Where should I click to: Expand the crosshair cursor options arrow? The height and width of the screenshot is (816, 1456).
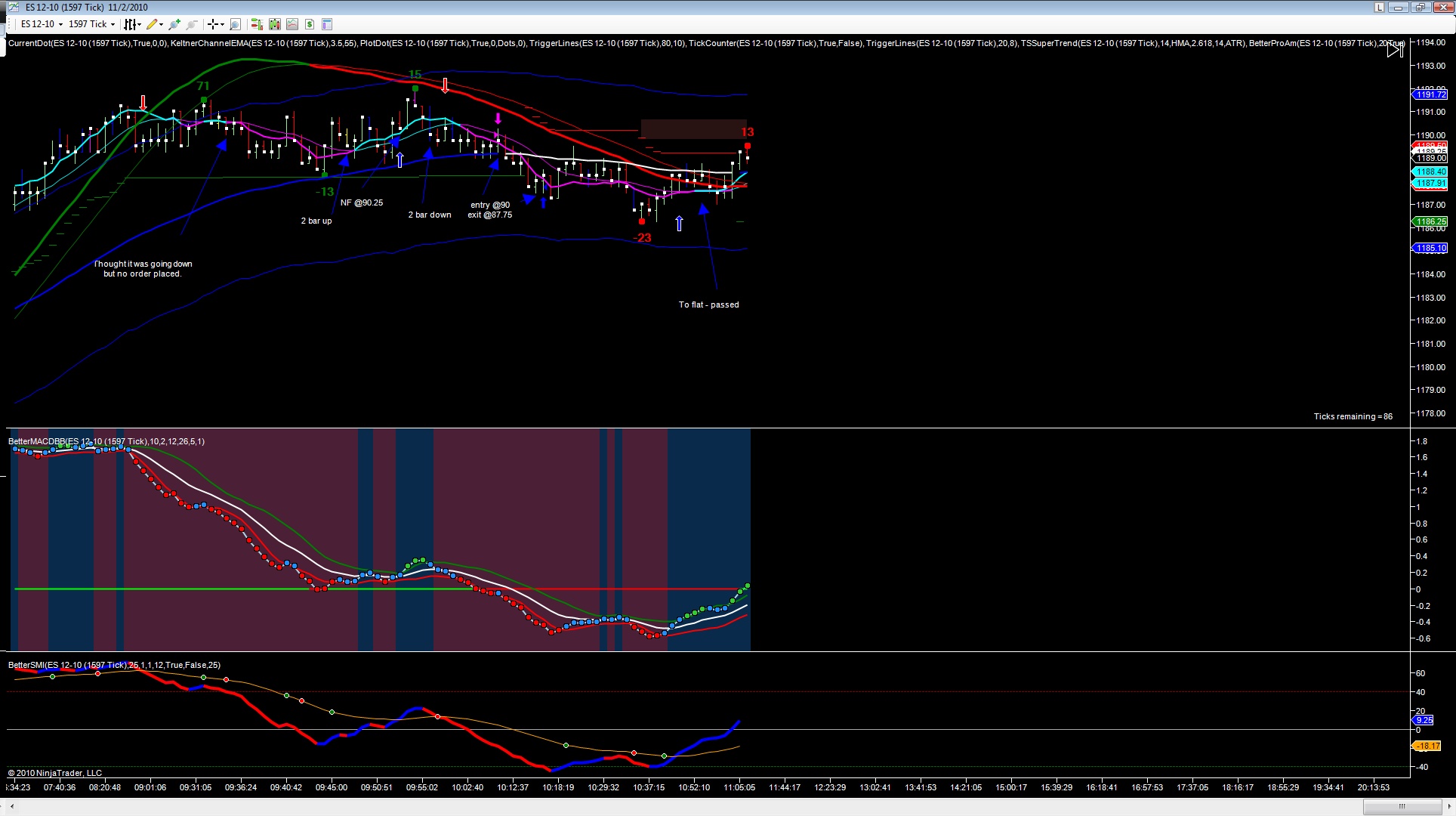point(222,24)
